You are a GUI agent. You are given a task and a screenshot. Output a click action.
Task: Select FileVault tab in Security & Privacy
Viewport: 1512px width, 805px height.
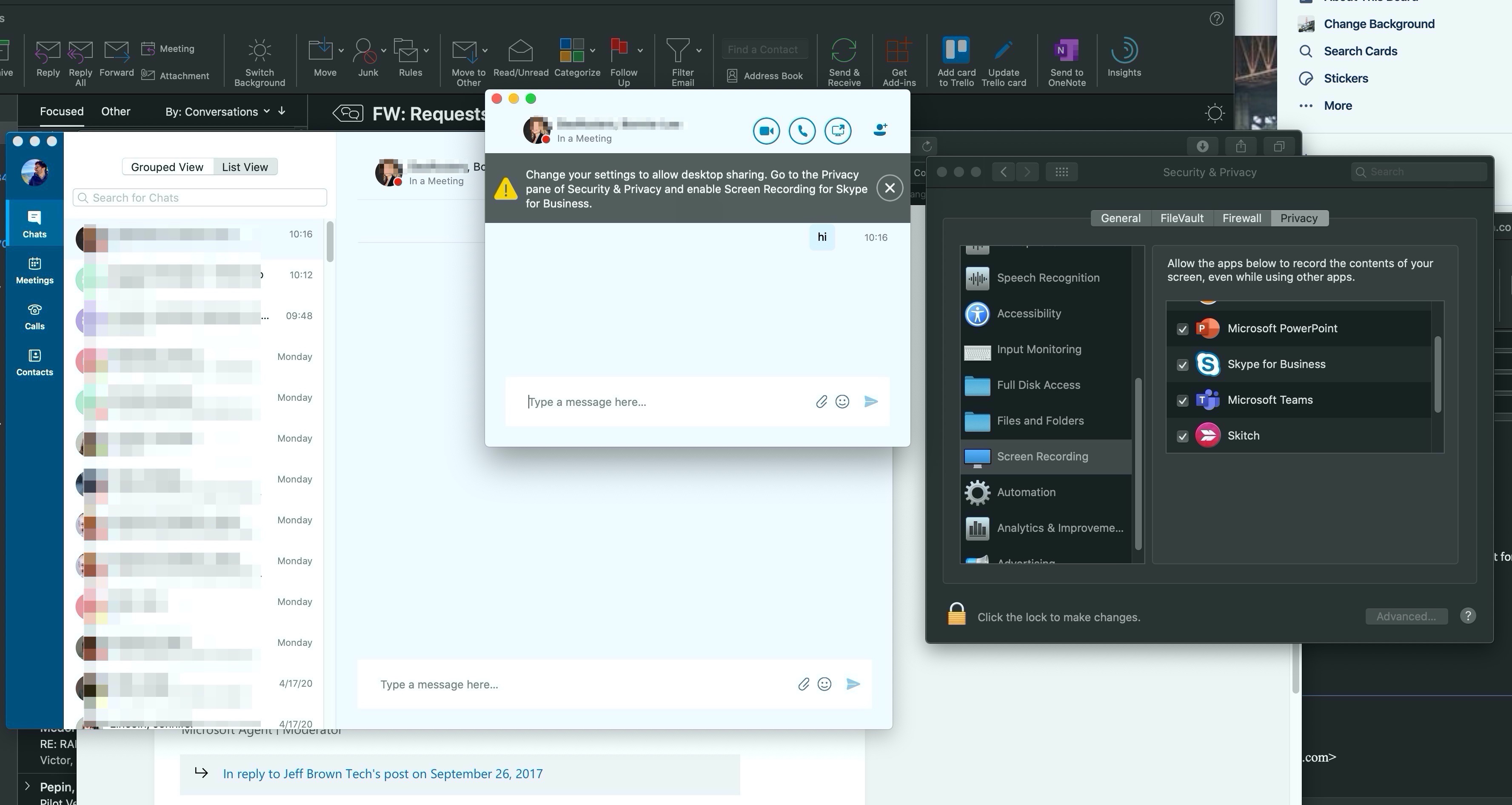1181,218
